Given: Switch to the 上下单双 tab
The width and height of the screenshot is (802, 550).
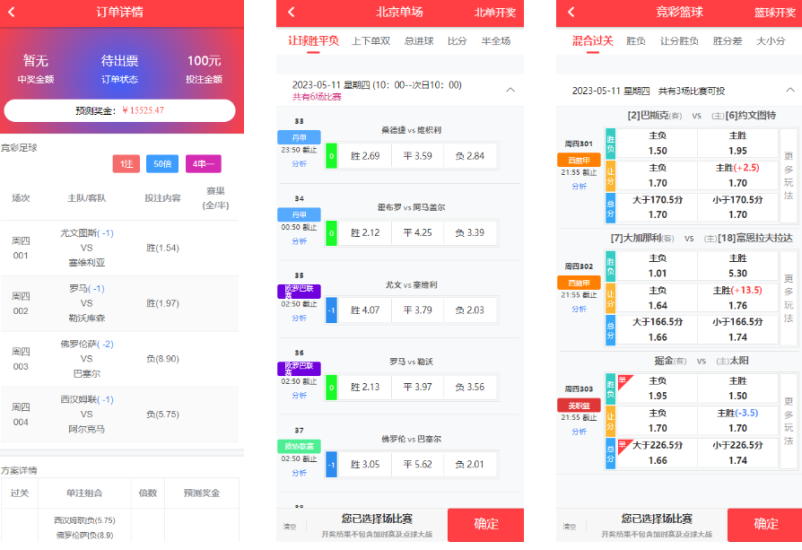Looking at the screenshot, I should click(x=371, y=42).
